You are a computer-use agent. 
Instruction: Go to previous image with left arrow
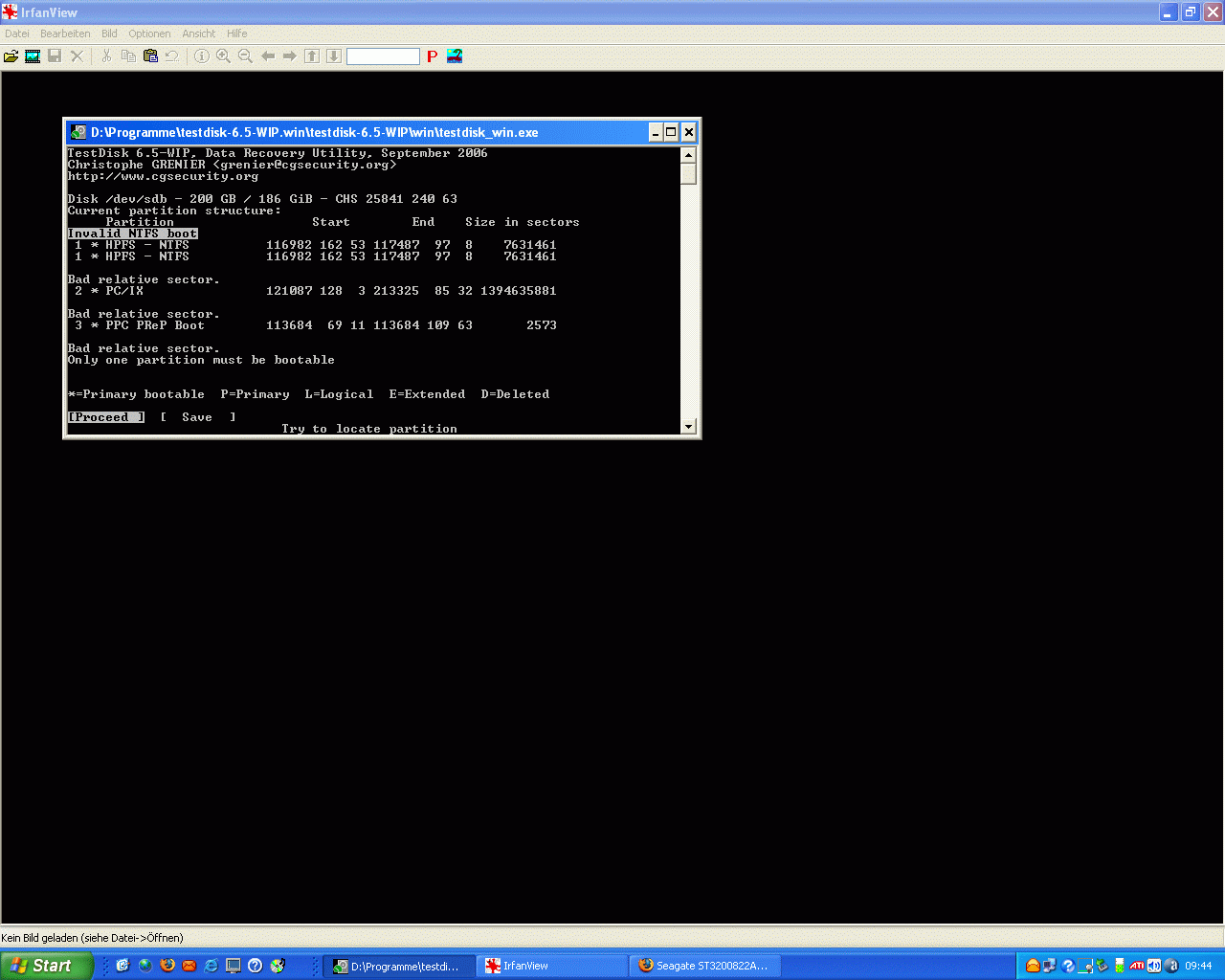pyautogui.click(x=268, y=56)
